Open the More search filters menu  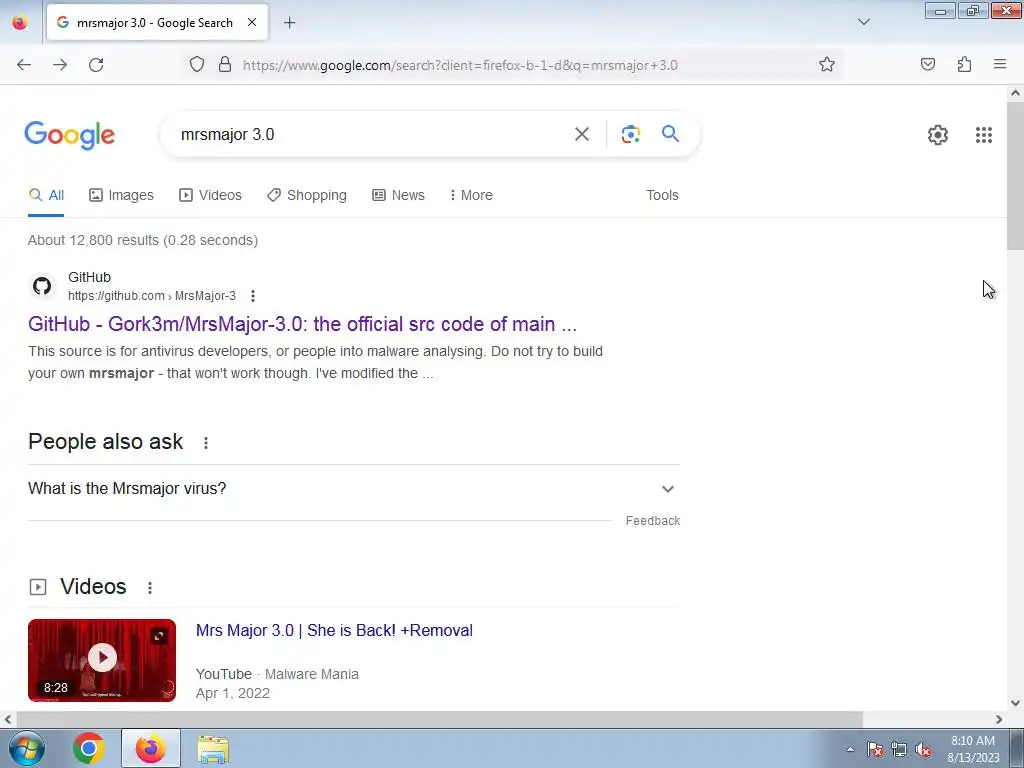(x=471, y=195)
